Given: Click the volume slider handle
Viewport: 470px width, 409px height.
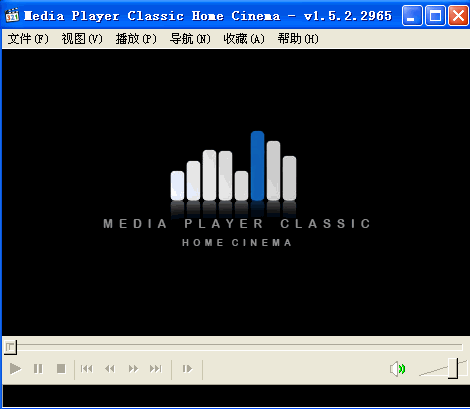Looking at the screenshot, I should coord(453,368).
